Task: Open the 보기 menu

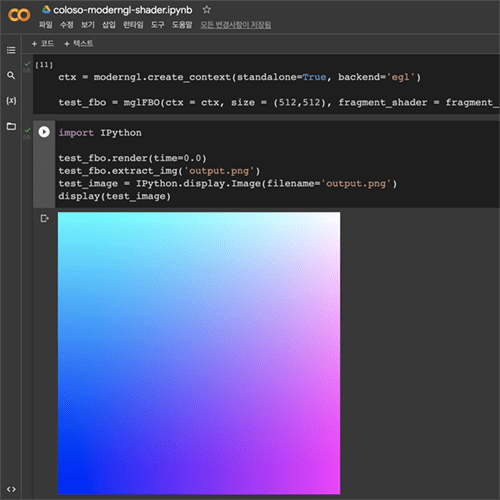Action: tap(88, 25)
